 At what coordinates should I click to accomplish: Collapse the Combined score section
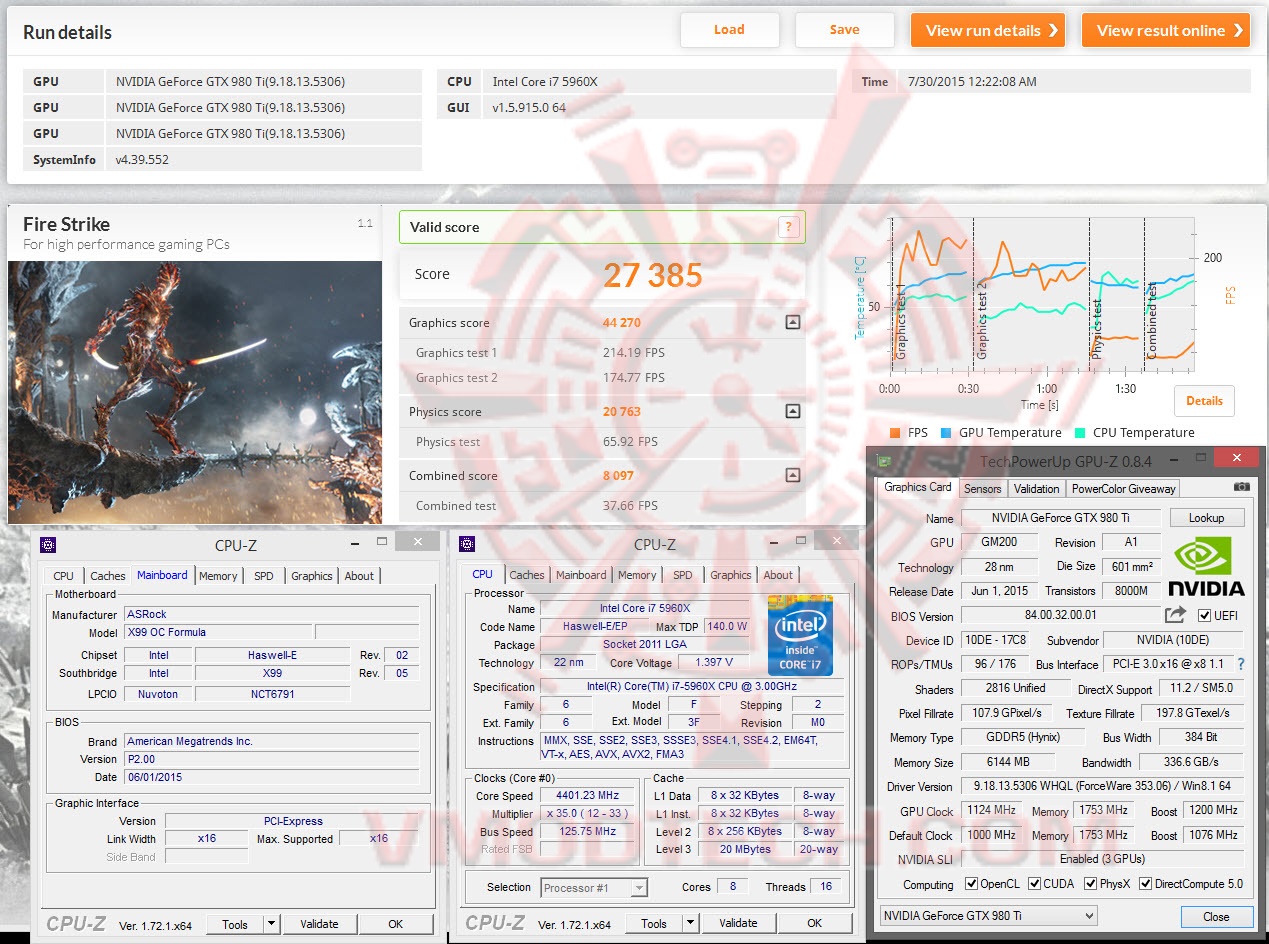[792, 475]
